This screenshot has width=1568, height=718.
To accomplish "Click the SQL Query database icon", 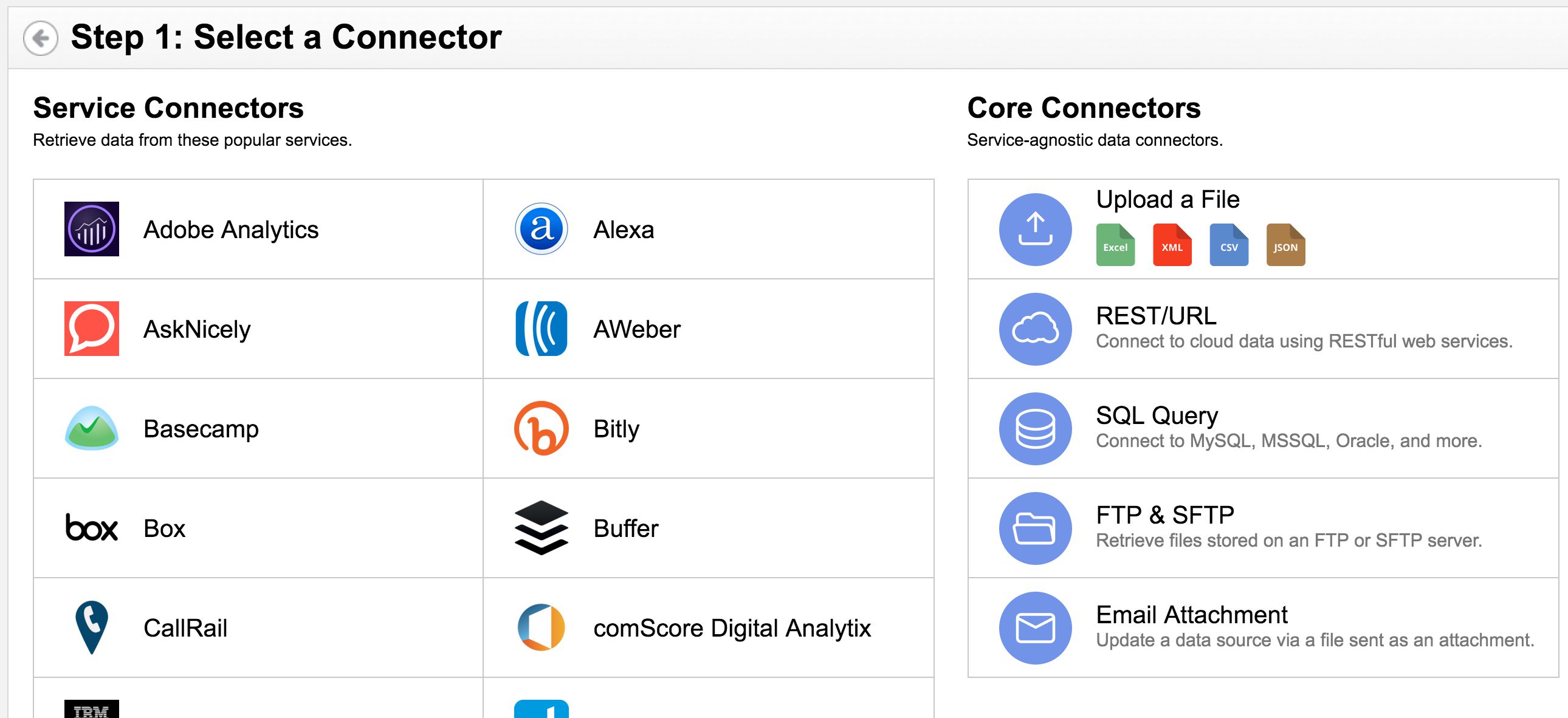I will click(x=1036, y=428).
